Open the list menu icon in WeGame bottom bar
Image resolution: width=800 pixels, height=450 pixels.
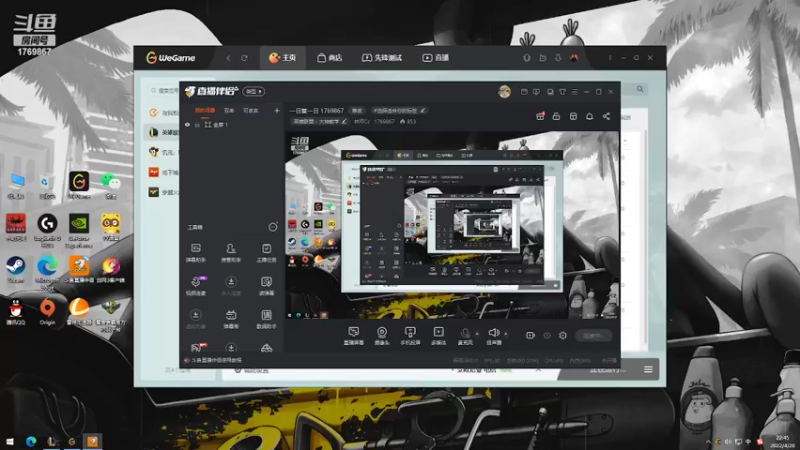click(x=648, y=369)
